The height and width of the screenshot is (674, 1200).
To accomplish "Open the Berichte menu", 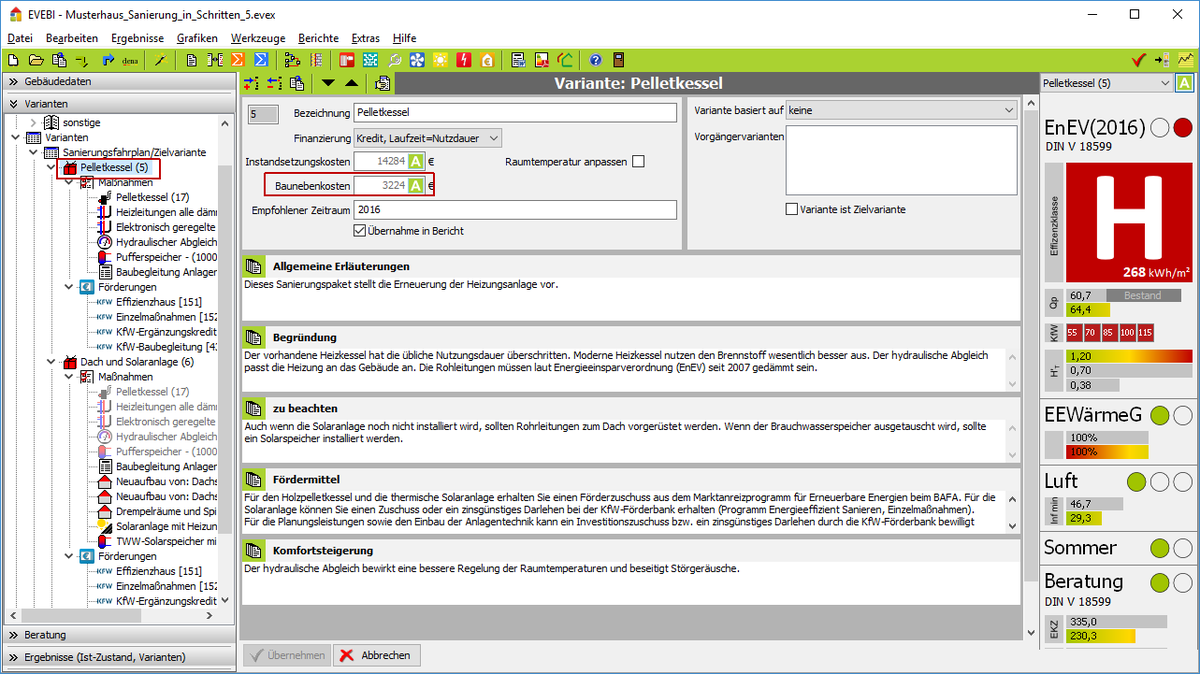I will coord(318,38).
